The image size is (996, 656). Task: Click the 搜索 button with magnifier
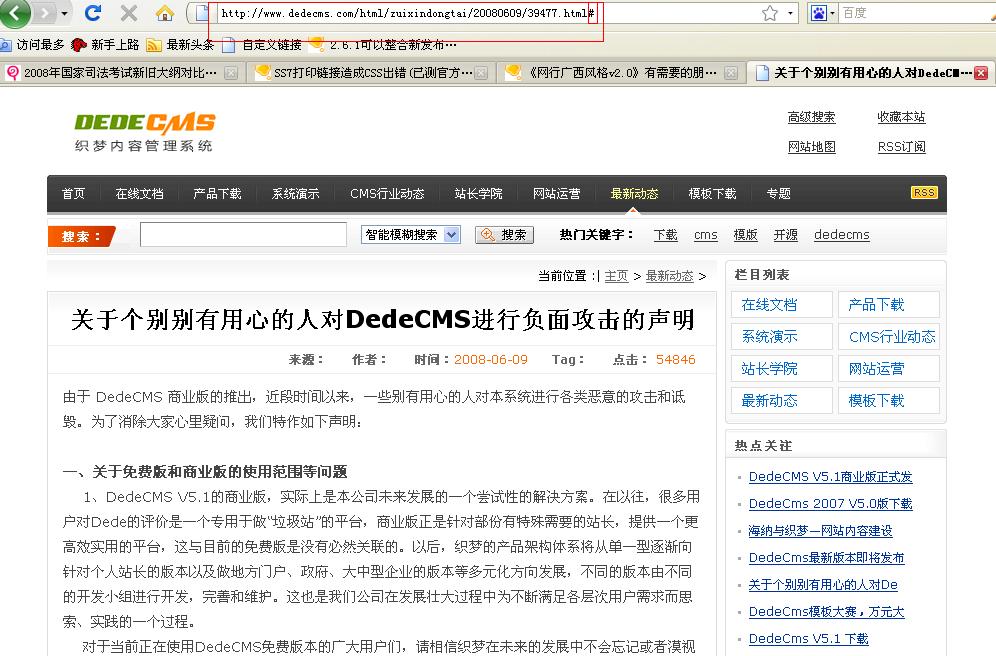pos(504,235)
